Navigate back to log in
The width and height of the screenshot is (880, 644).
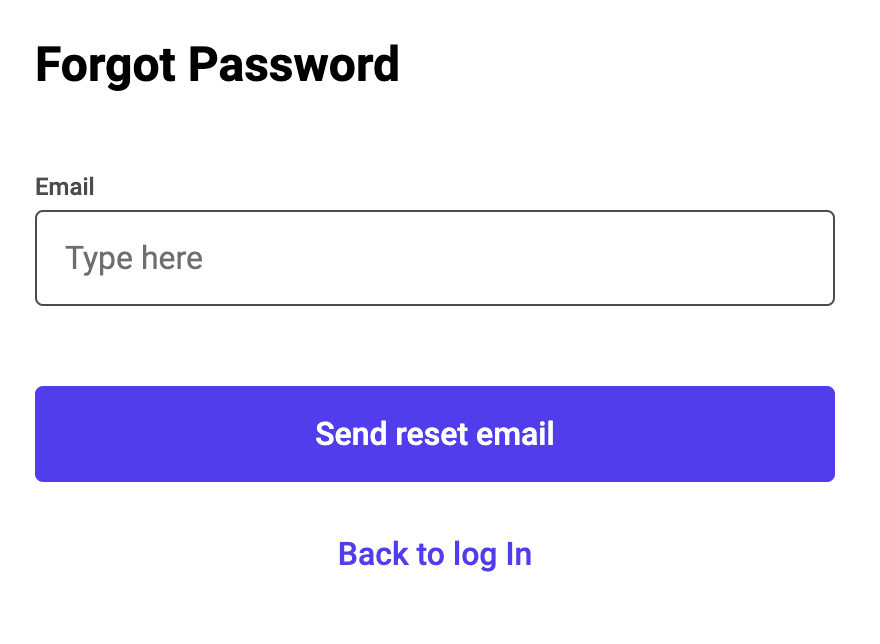[434, 553]
